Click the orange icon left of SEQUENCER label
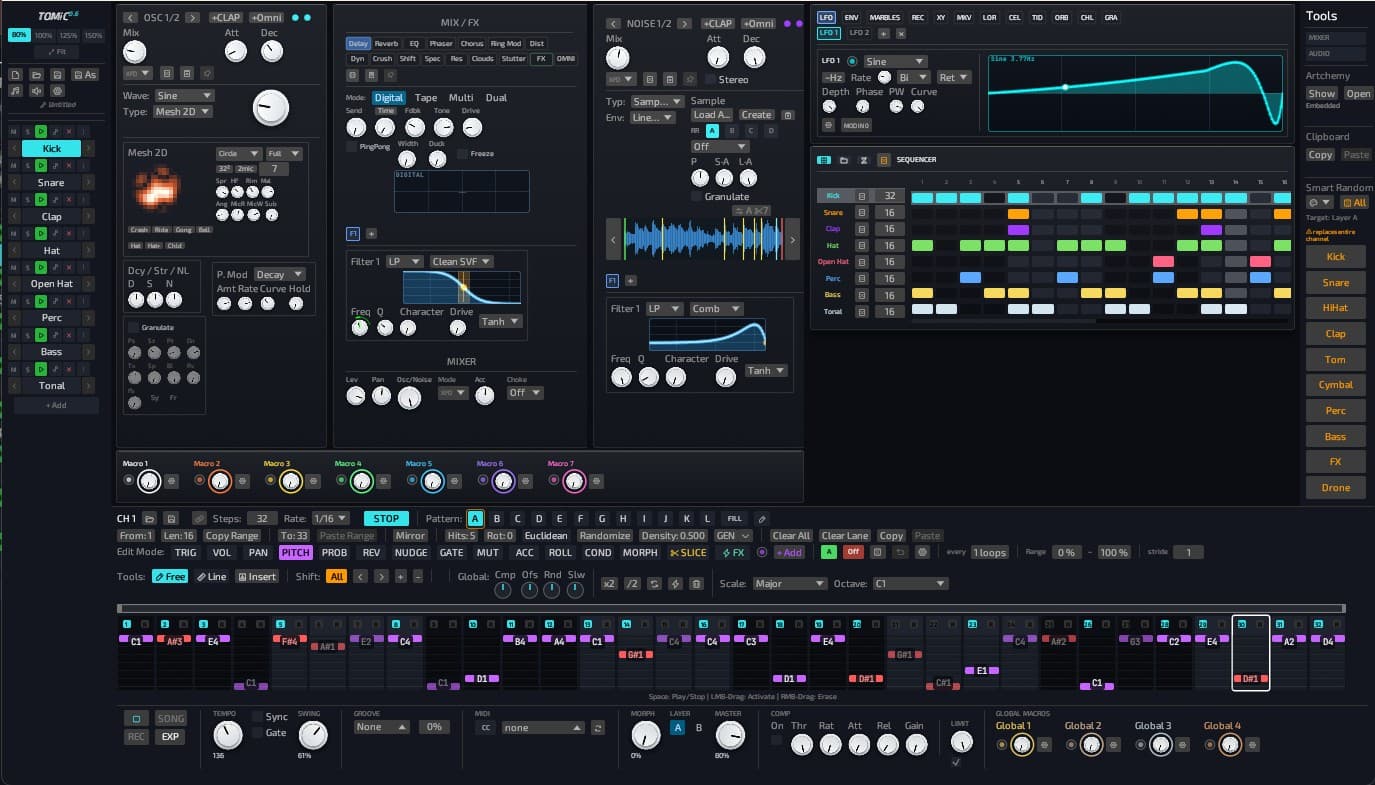The image size is (1375, 785). pyautogui.click(x=883, y=160)
